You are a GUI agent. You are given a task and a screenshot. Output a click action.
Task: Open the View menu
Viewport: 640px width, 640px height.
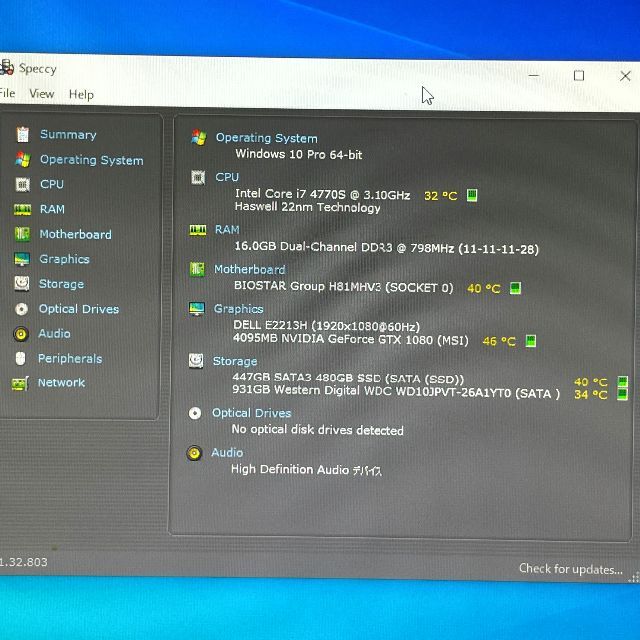[42, 94]
